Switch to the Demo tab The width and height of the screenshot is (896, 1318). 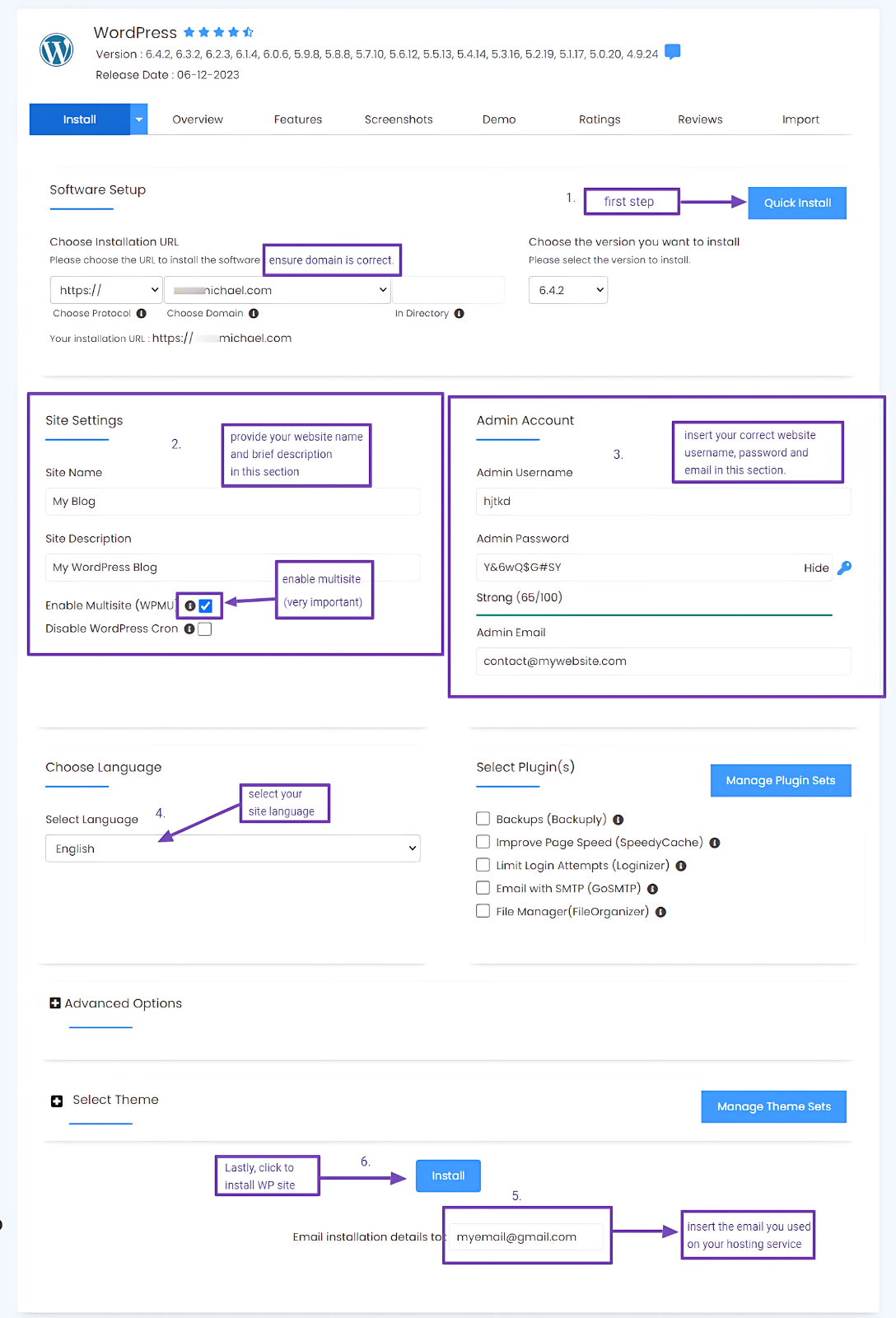point(499,119)
